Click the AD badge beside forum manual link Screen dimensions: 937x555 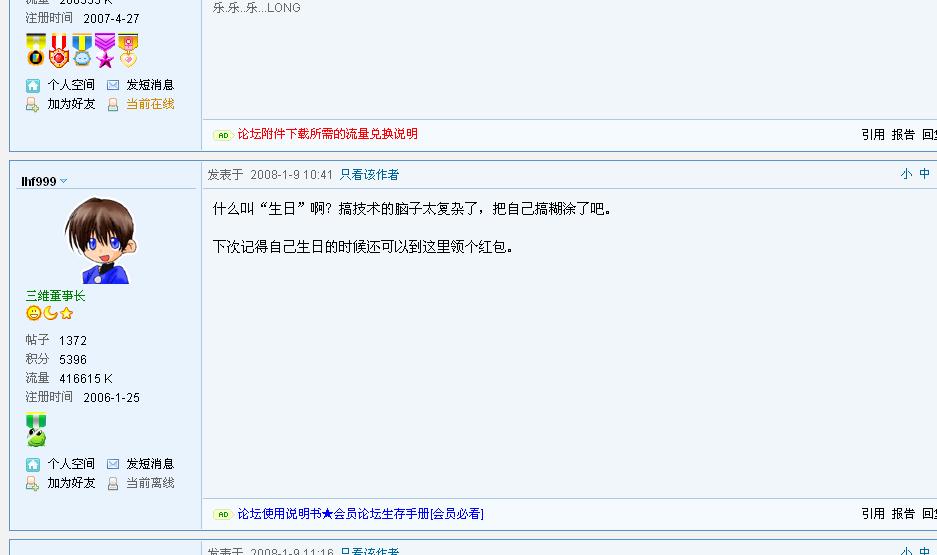(222, 514)
